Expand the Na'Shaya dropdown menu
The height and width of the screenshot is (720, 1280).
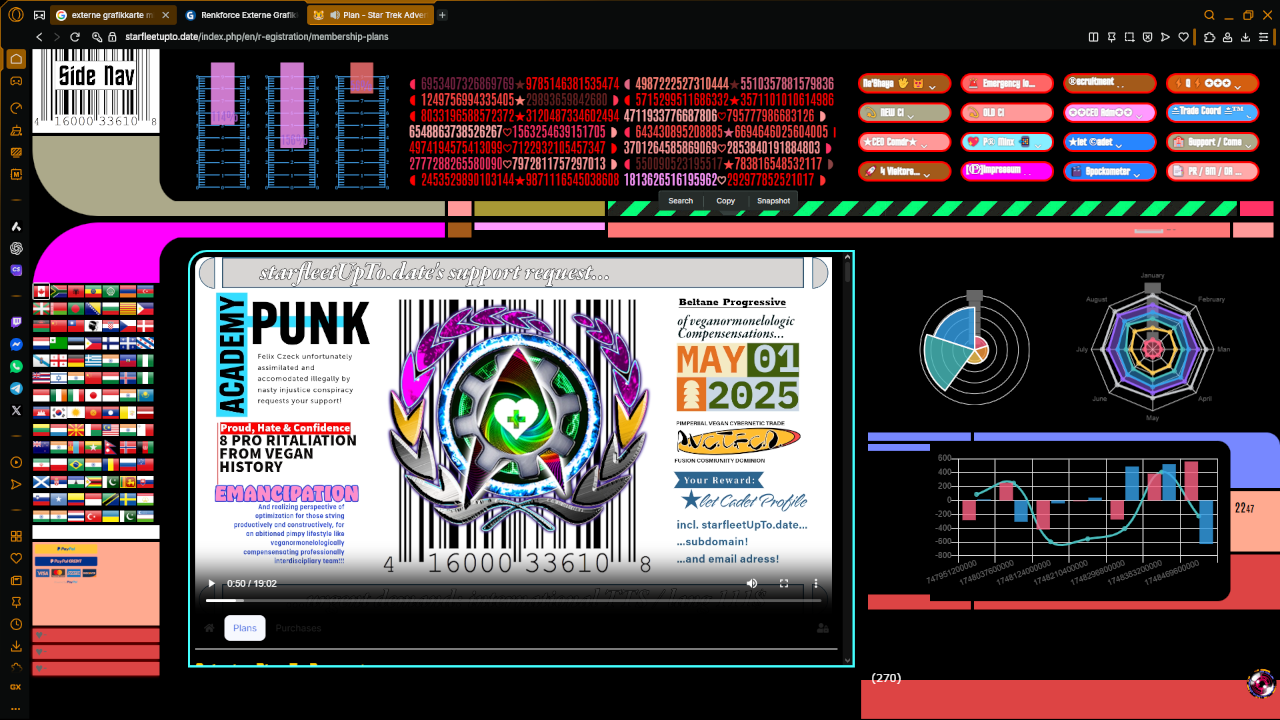[904, 84]
